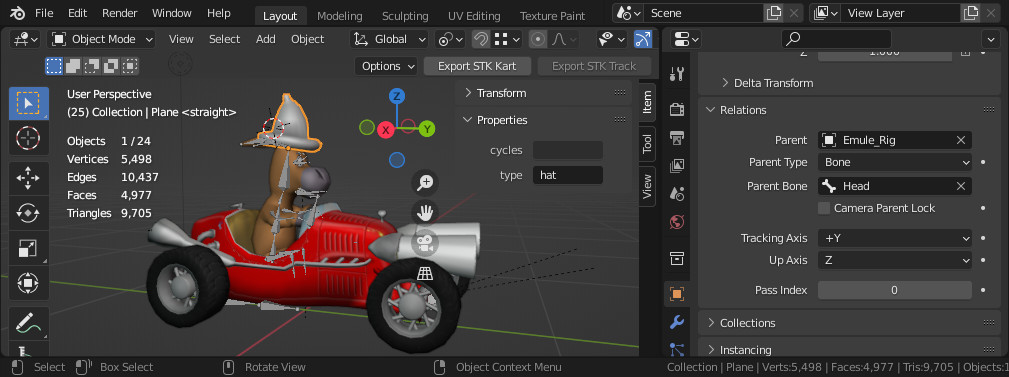Toggle the snapping magnet button
The image size is (1009, 377).
(x=480, y=39)
